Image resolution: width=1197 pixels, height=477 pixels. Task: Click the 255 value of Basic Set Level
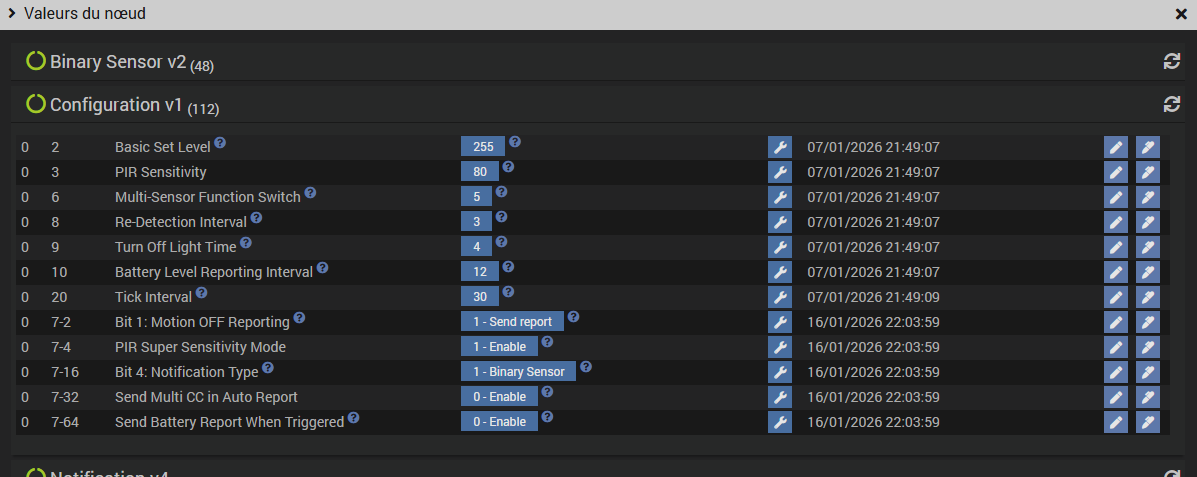click(x=483, y=147)
